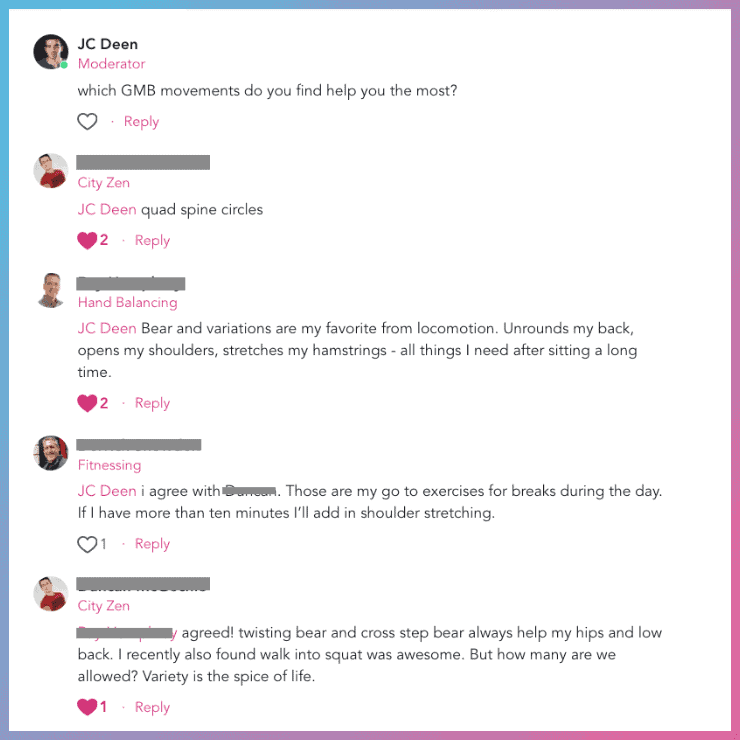Like the shoulder stretching comment
The width and height of the screenshot is (740, 740).
pos(87,544)
